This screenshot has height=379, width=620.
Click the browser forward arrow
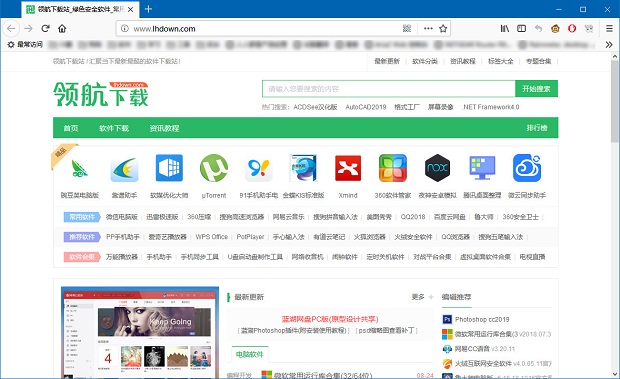pyautogui.click(x=28, y=28)
